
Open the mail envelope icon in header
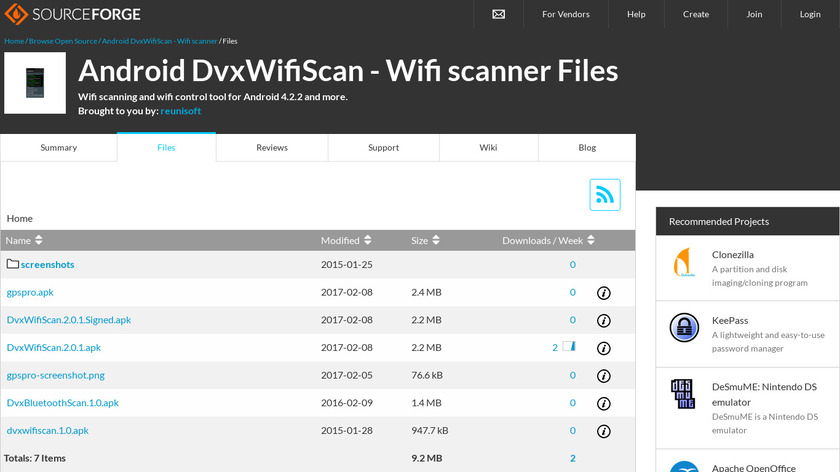click(499, 14)
